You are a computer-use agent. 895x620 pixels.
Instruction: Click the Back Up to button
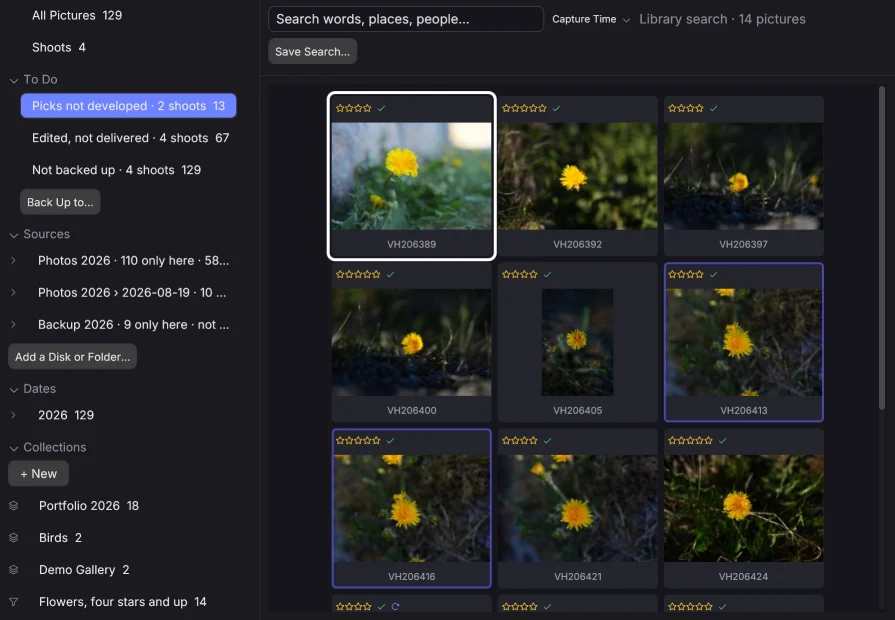[x=60, y=202]
